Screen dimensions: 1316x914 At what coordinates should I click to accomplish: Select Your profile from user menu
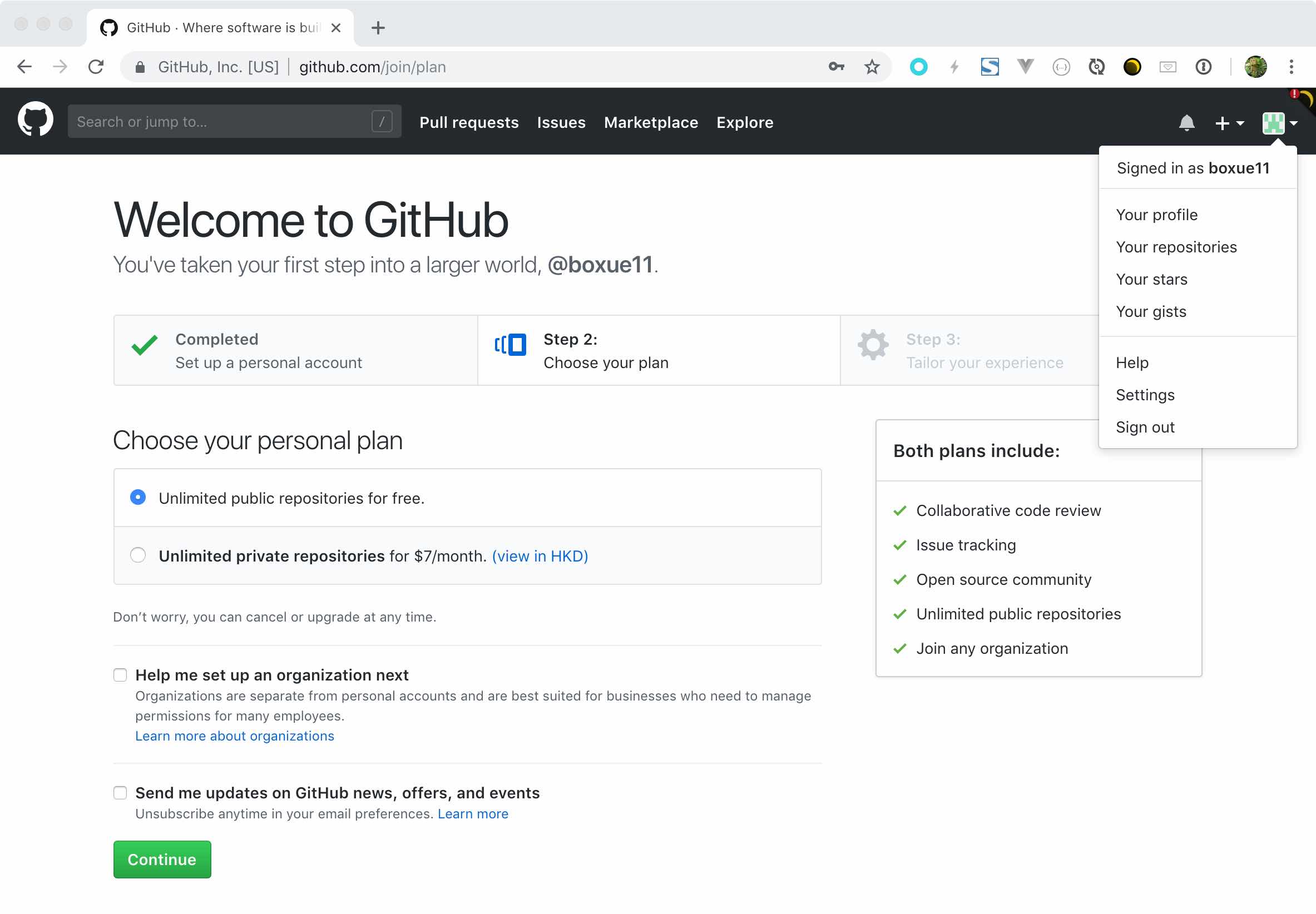(1198, 215)
